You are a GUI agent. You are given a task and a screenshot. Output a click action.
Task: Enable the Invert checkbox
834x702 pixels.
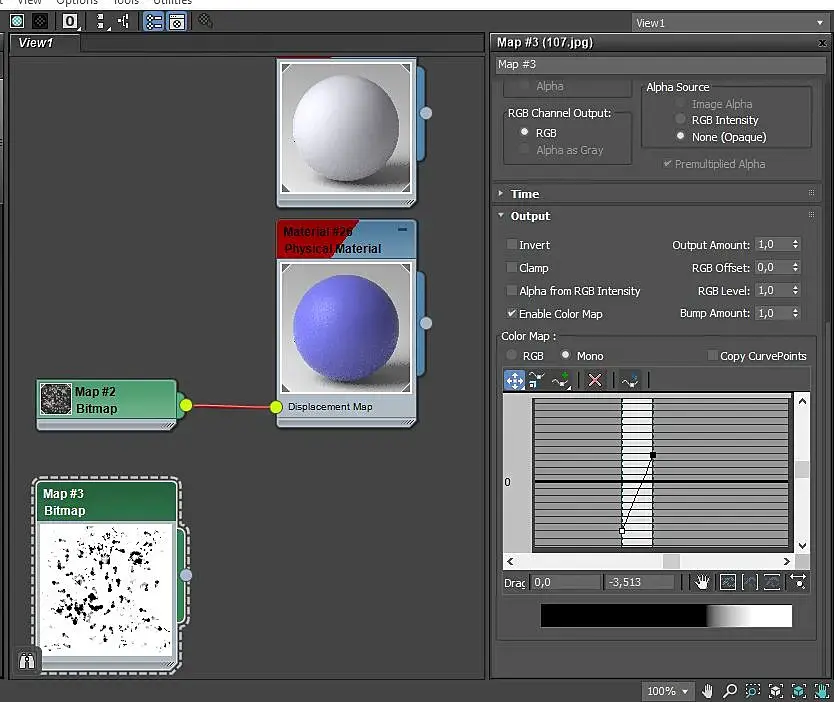coord(512,245)
